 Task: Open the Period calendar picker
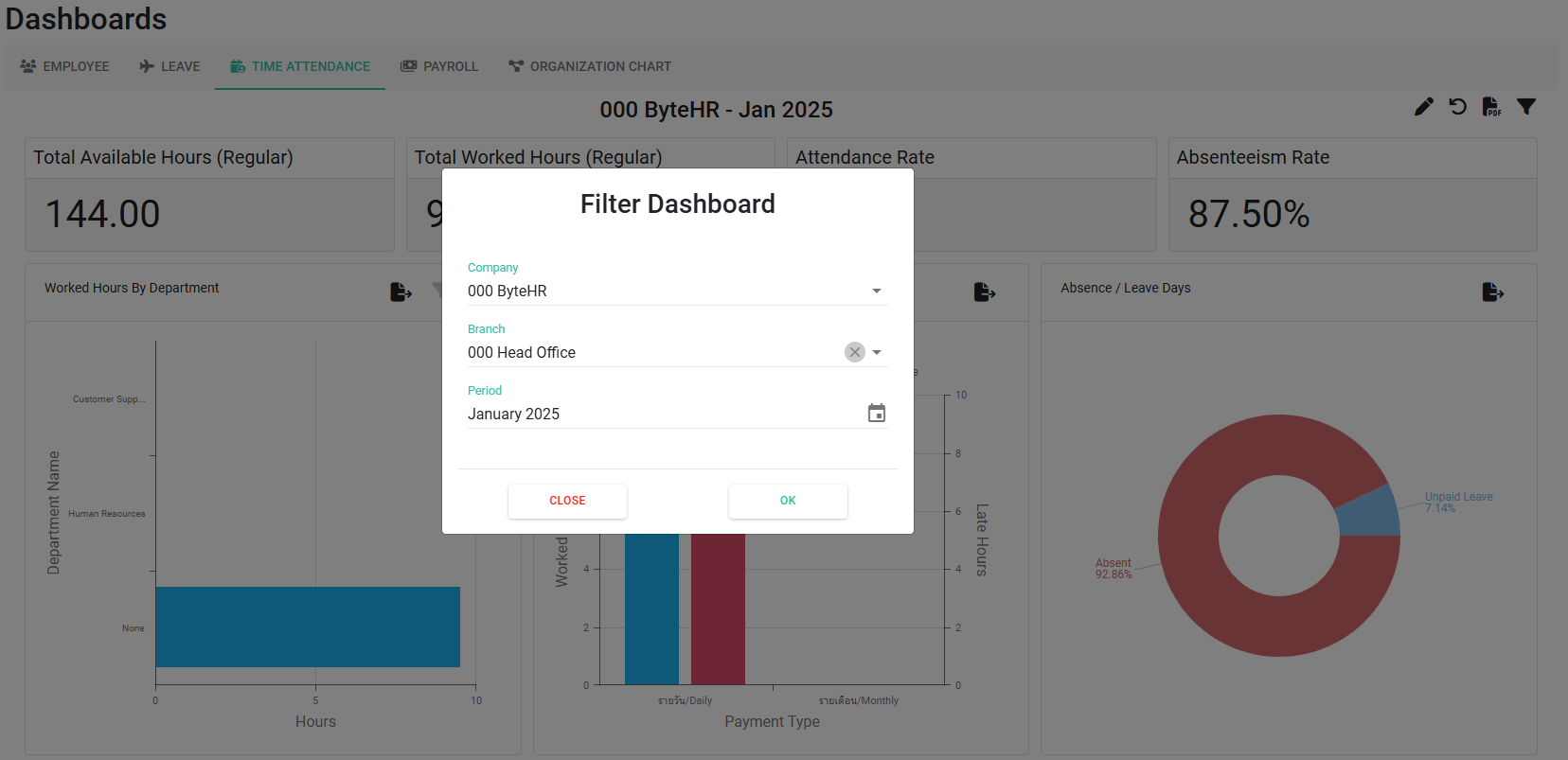click(877, 414)
